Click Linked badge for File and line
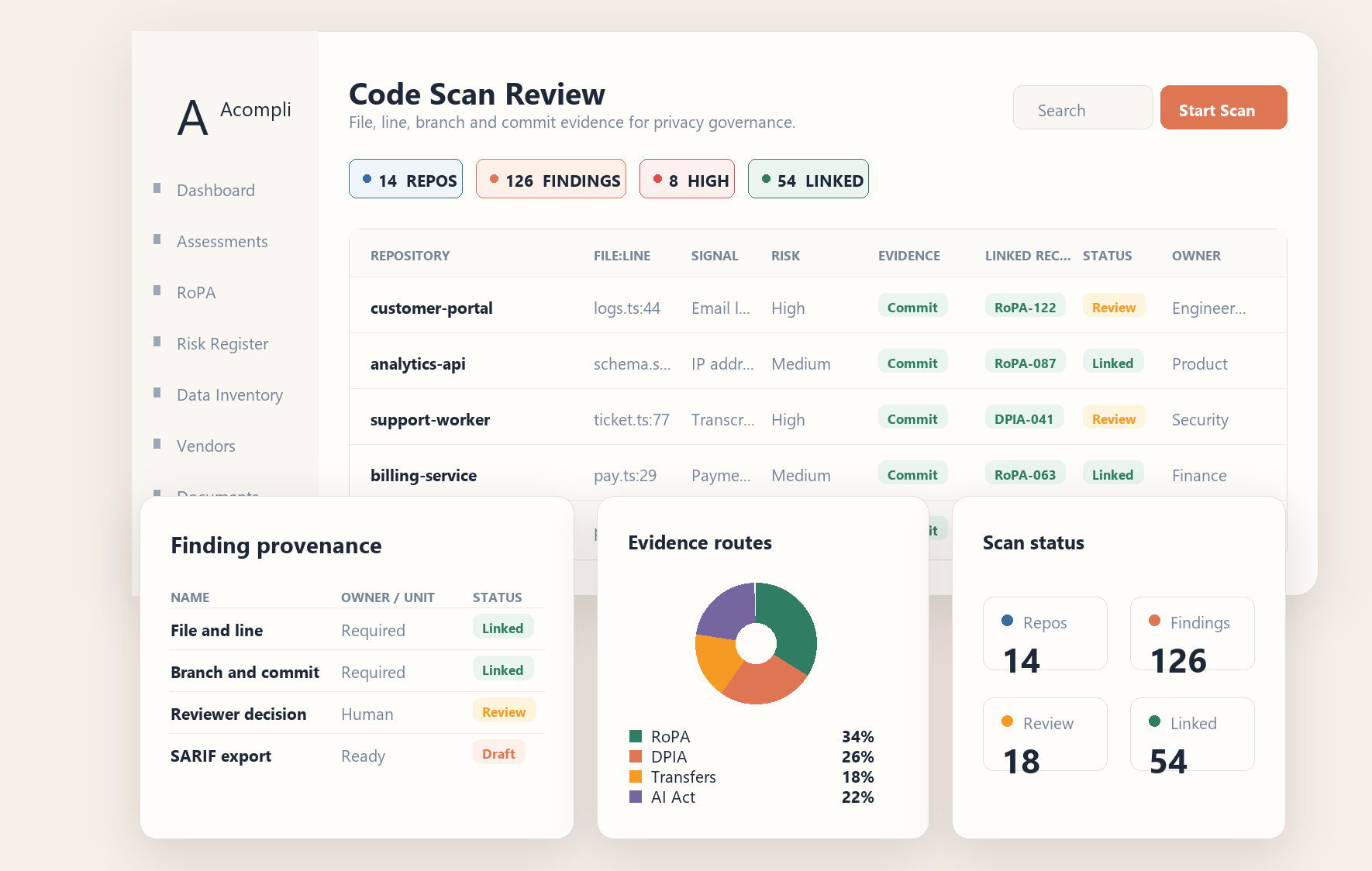Image resolution: width=1372 pixels, height=871 pixels. coord(502,628)
